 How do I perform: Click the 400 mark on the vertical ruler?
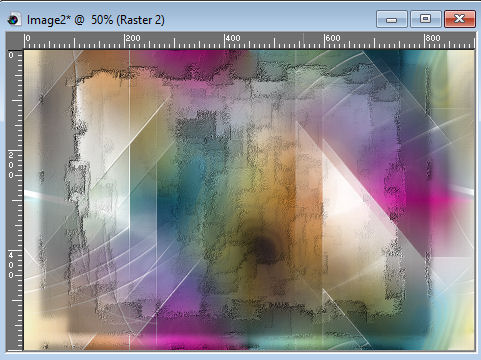point(11,265)
